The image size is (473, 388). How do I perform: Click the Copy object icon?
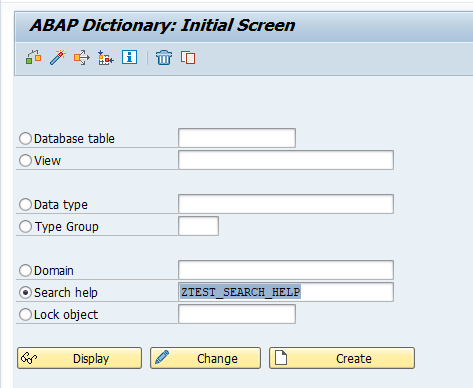click(188, 58)
